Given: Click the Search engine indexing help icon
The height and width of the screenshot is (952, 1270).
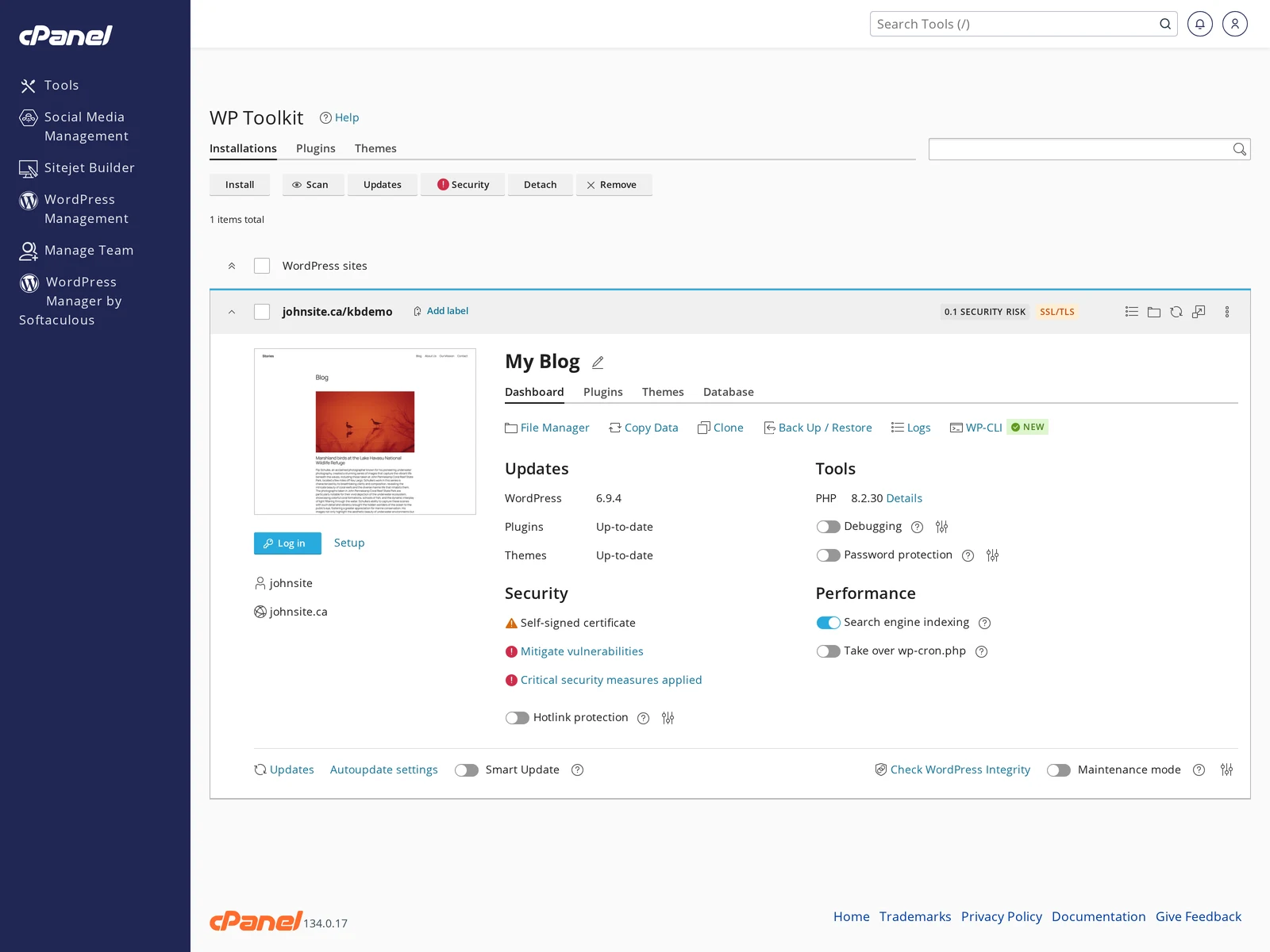Looking at the screenshot, I should click(x=985, y=623).
